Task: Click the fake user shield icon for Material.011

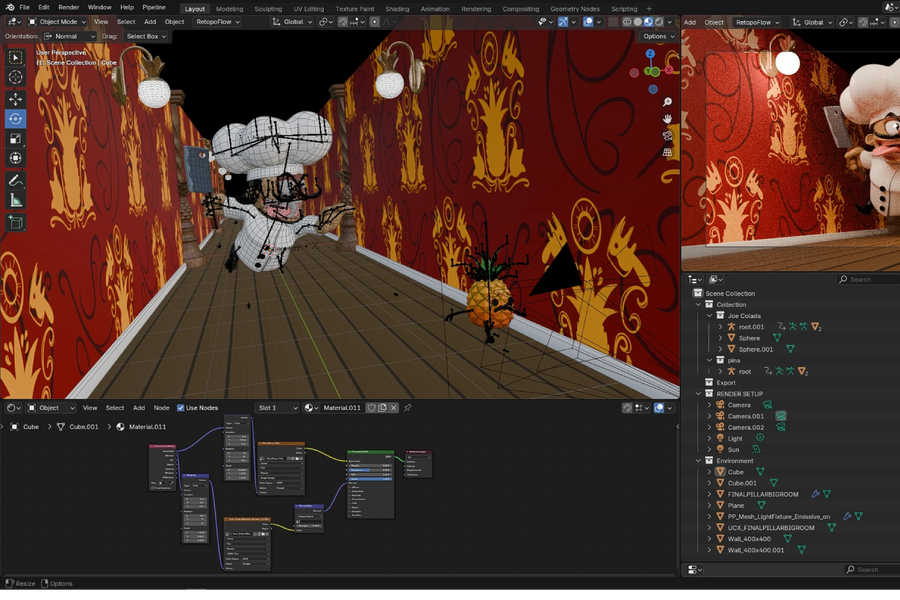Action: [371, 408]
